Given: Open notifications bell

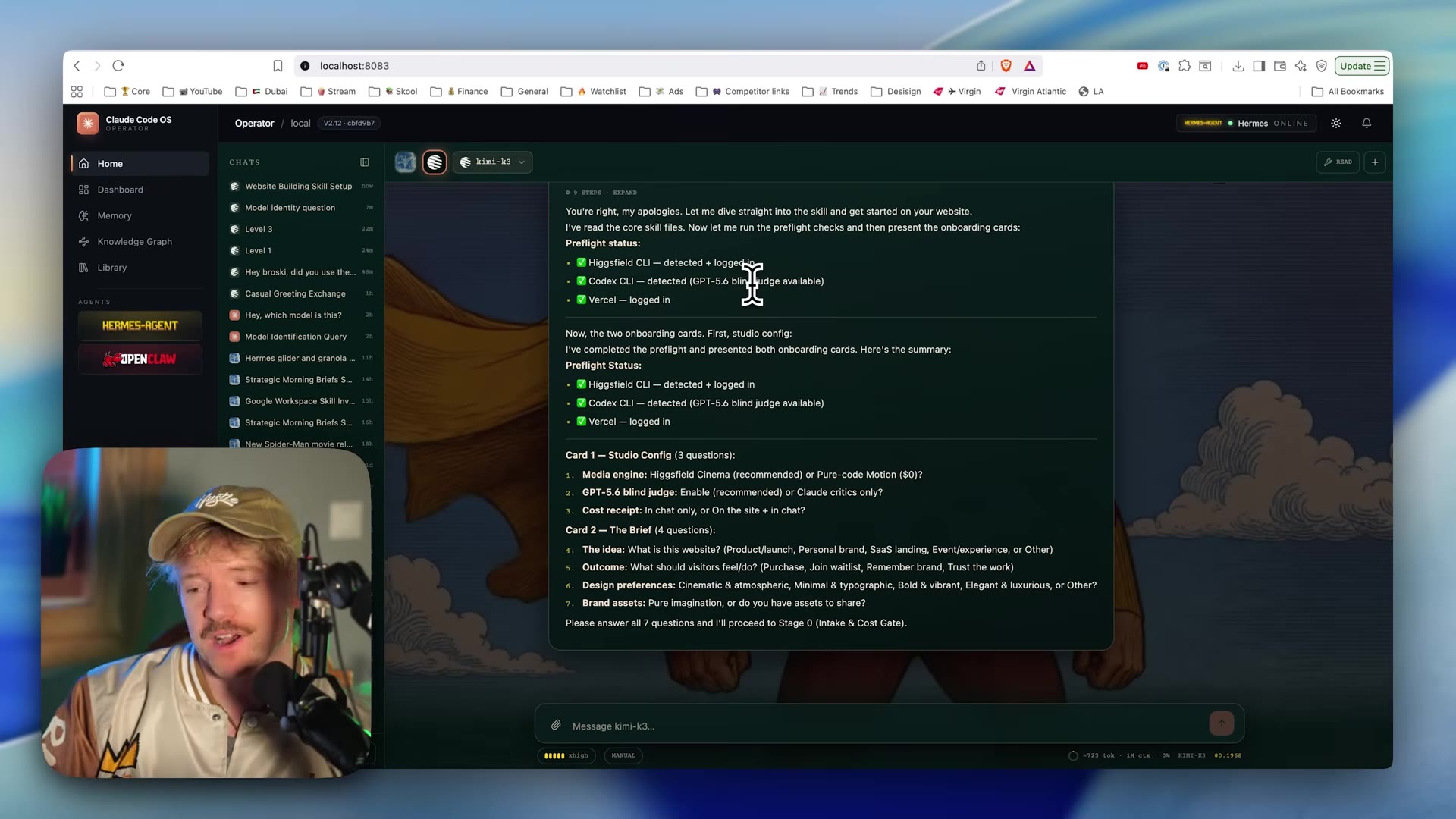Looking at the screenshot, I should [1367, 123].
